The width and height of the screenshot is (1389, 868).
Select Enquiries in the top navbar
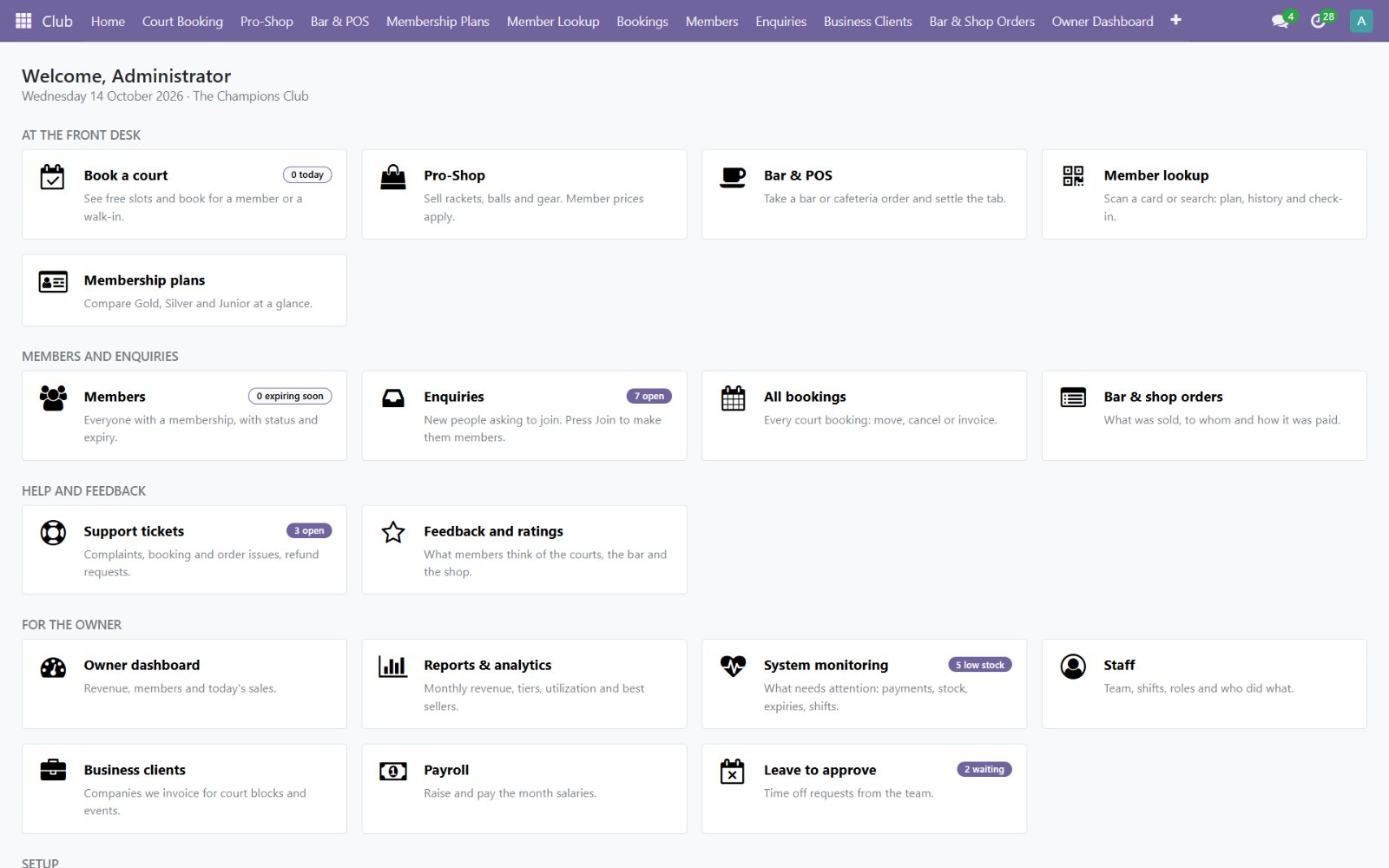pos(780,21)
